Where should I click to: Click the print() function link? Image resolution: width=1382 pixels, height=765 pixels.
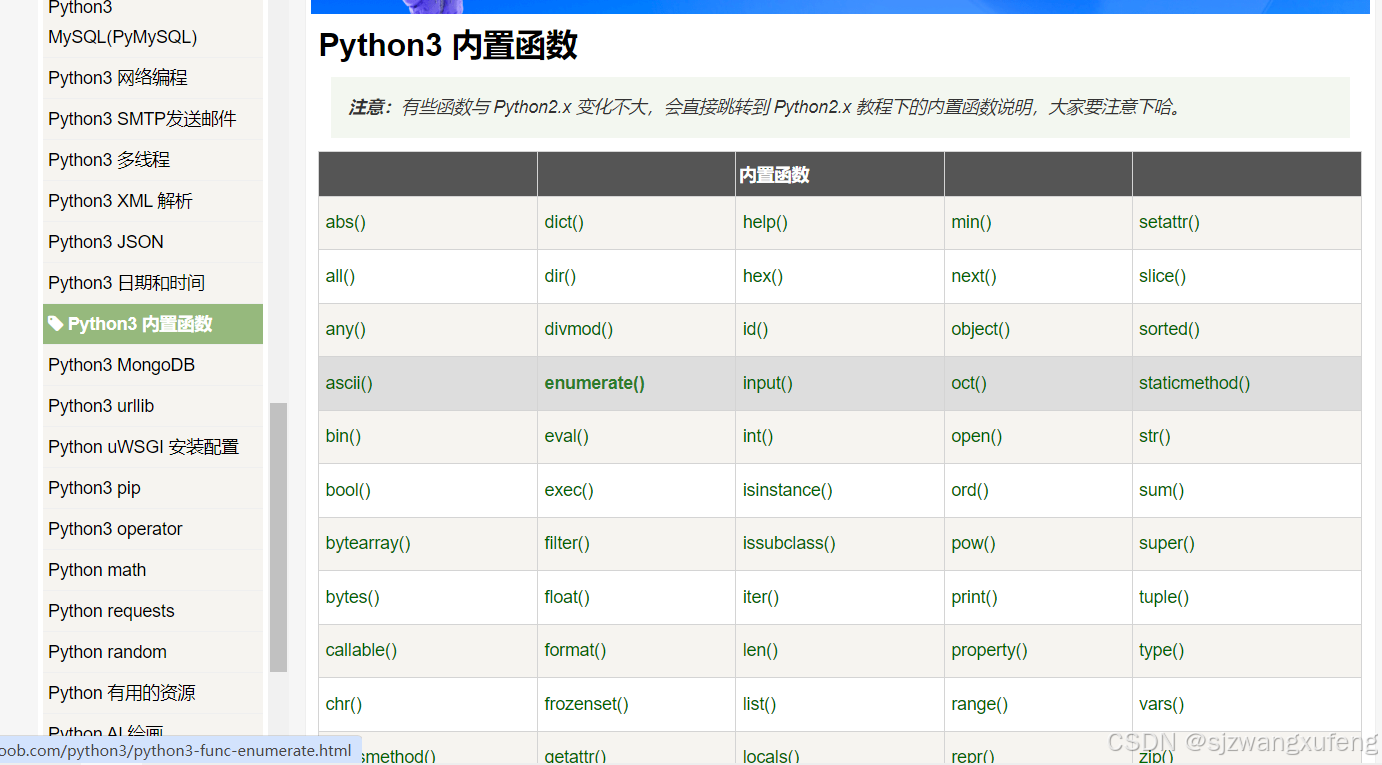point(974,597)
